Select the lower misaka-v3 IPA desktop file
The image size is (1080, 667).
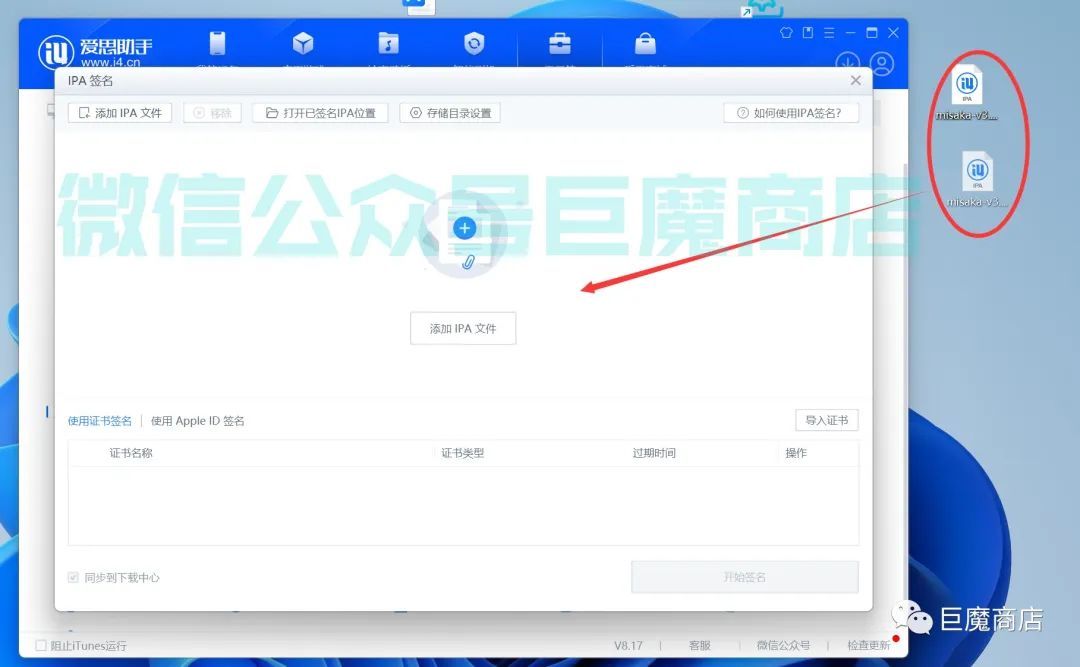(x=977, y=180)
